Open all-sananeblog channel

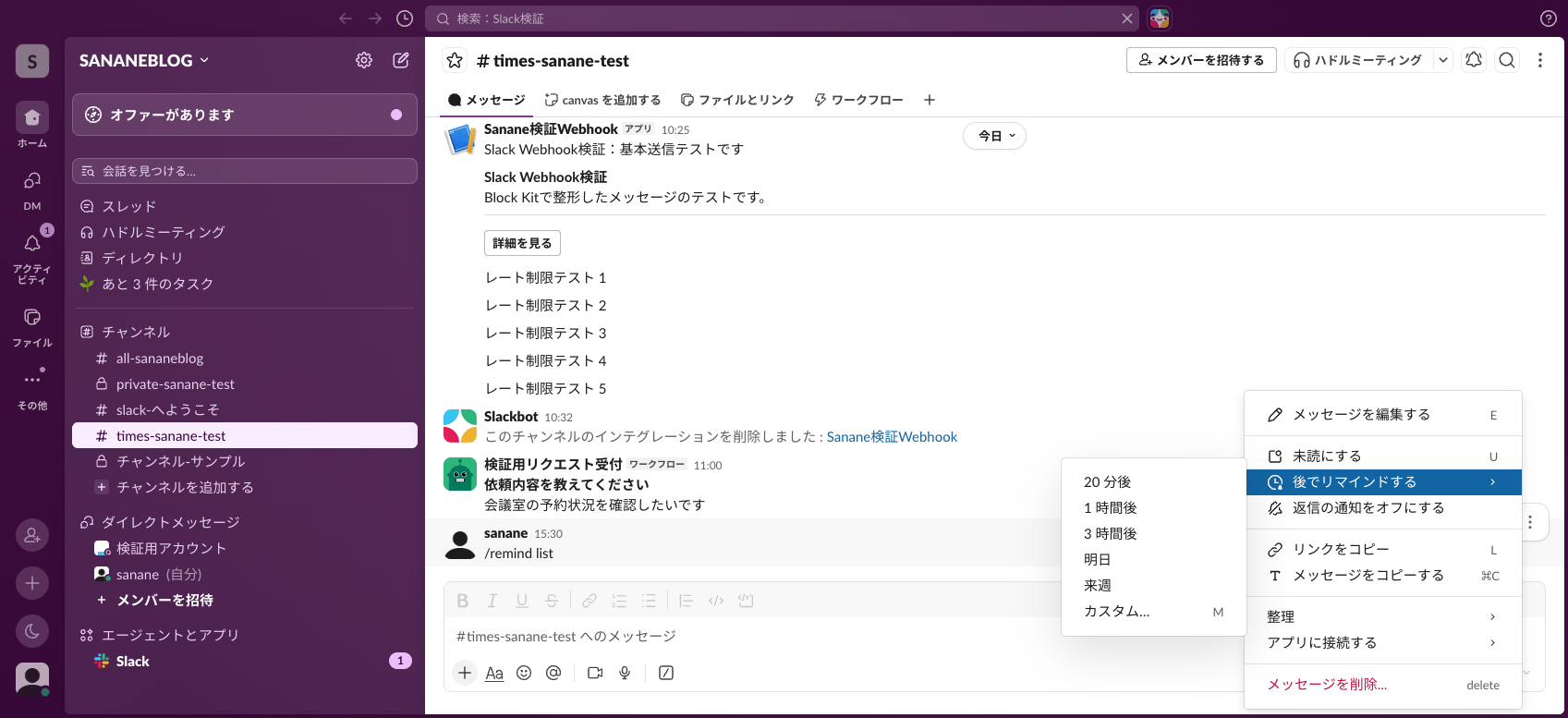tap(245, 359)
